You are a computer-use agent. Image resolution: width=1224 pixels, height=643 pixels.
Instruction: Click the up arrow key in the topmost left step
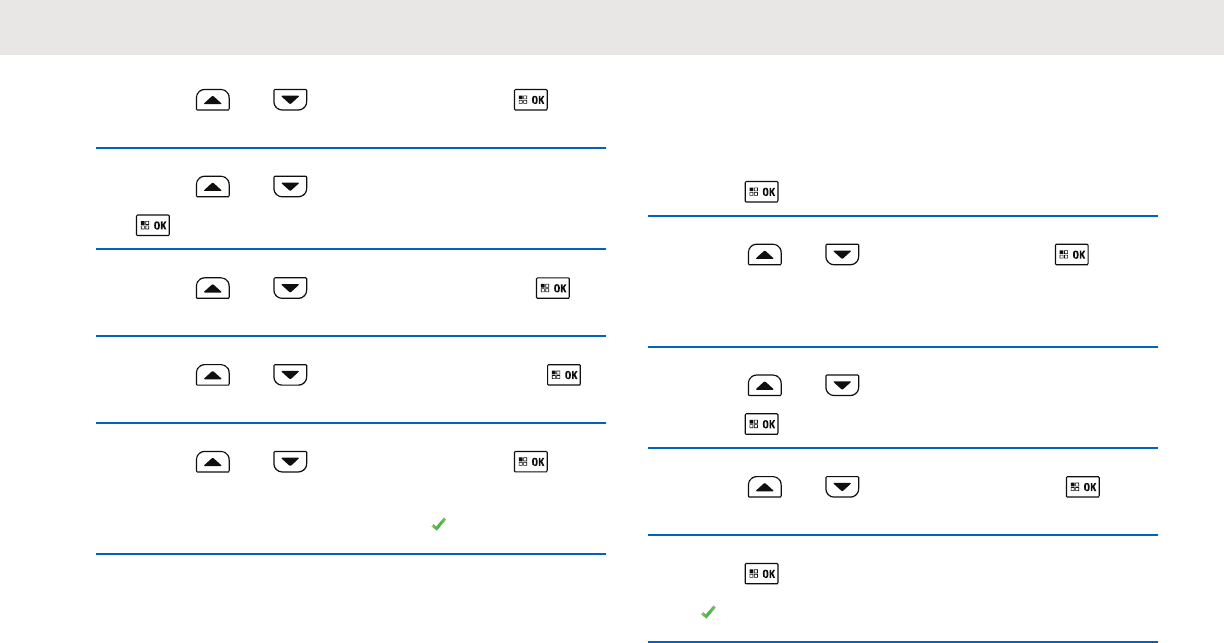213,100
